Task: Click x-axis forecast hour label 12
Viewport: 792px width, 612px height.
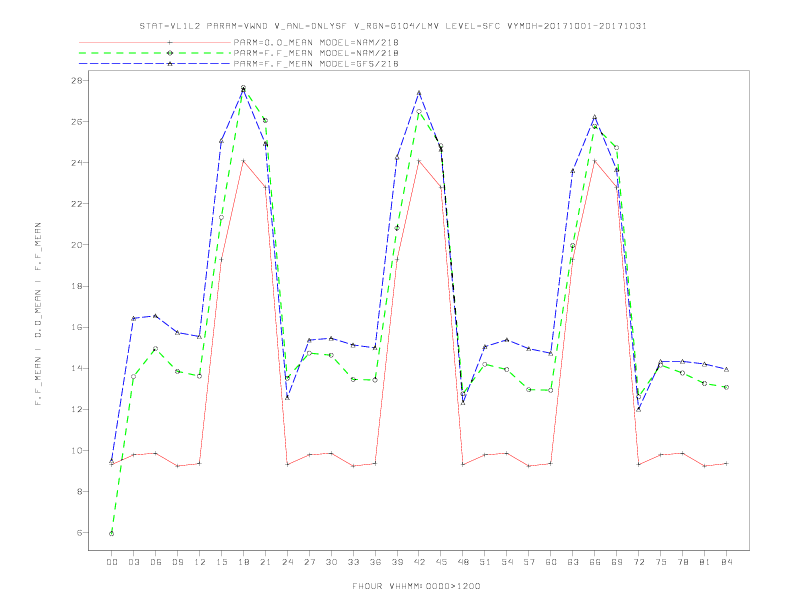Action: [200, 562]
